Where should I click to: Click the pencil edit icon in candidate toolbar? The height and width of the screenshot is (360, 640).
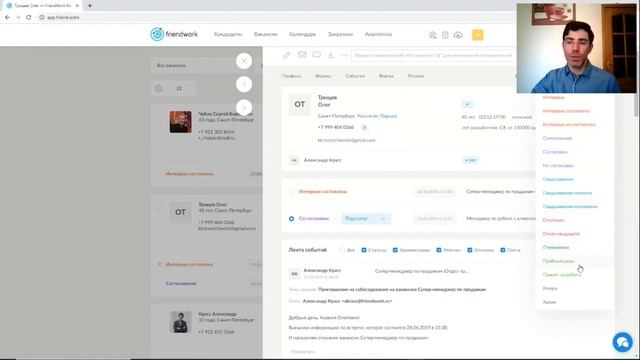(287, 55)
